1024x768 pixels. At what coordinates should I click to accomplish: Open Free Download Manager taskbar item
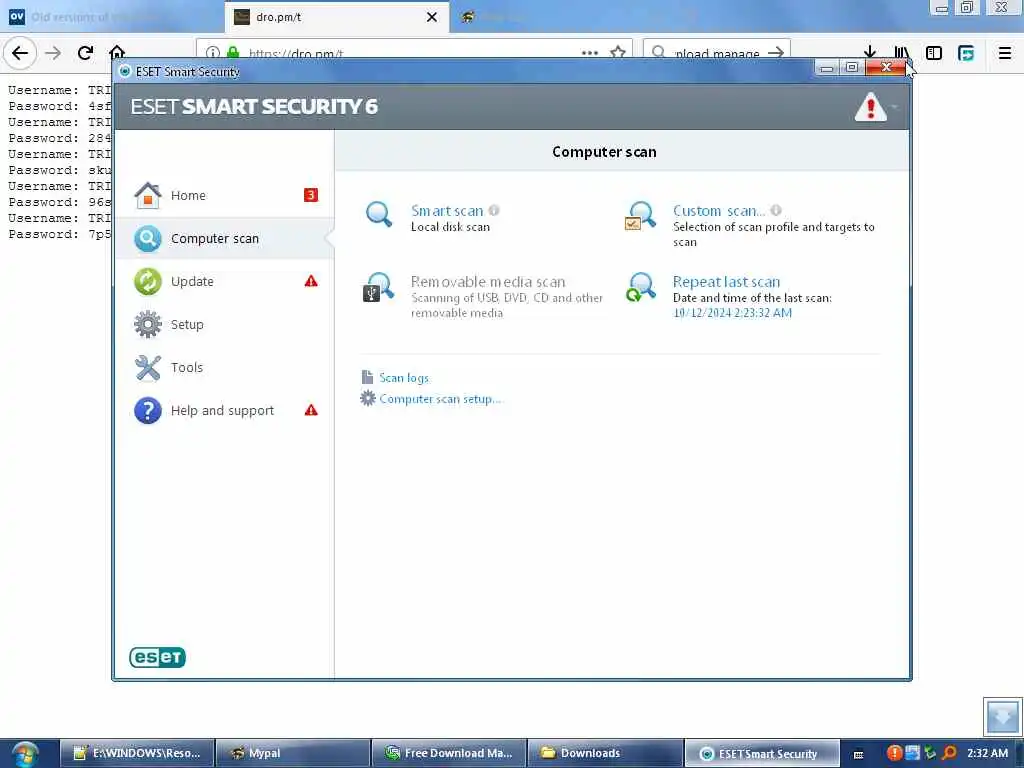click(x=449, y=753)
